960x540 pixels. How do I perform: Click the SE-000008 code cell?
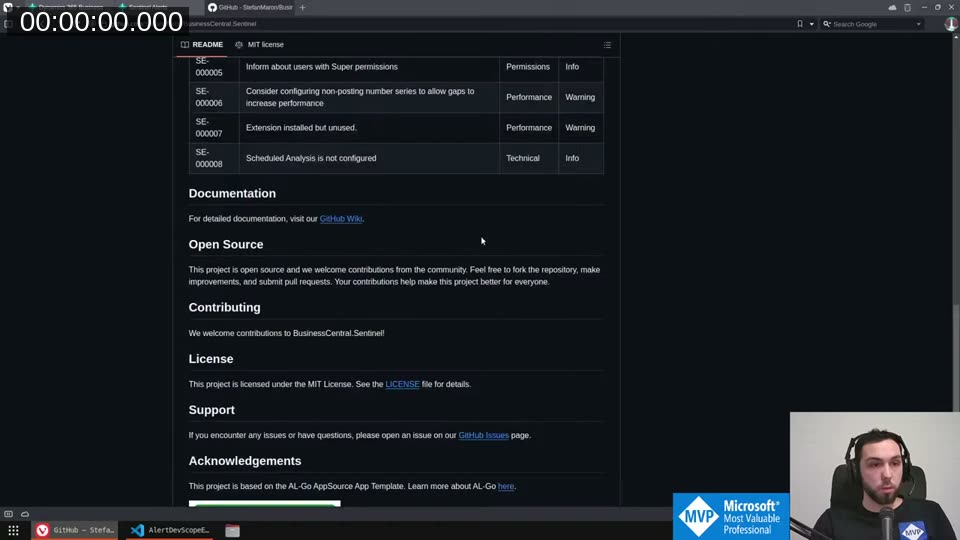pos(214,158)
